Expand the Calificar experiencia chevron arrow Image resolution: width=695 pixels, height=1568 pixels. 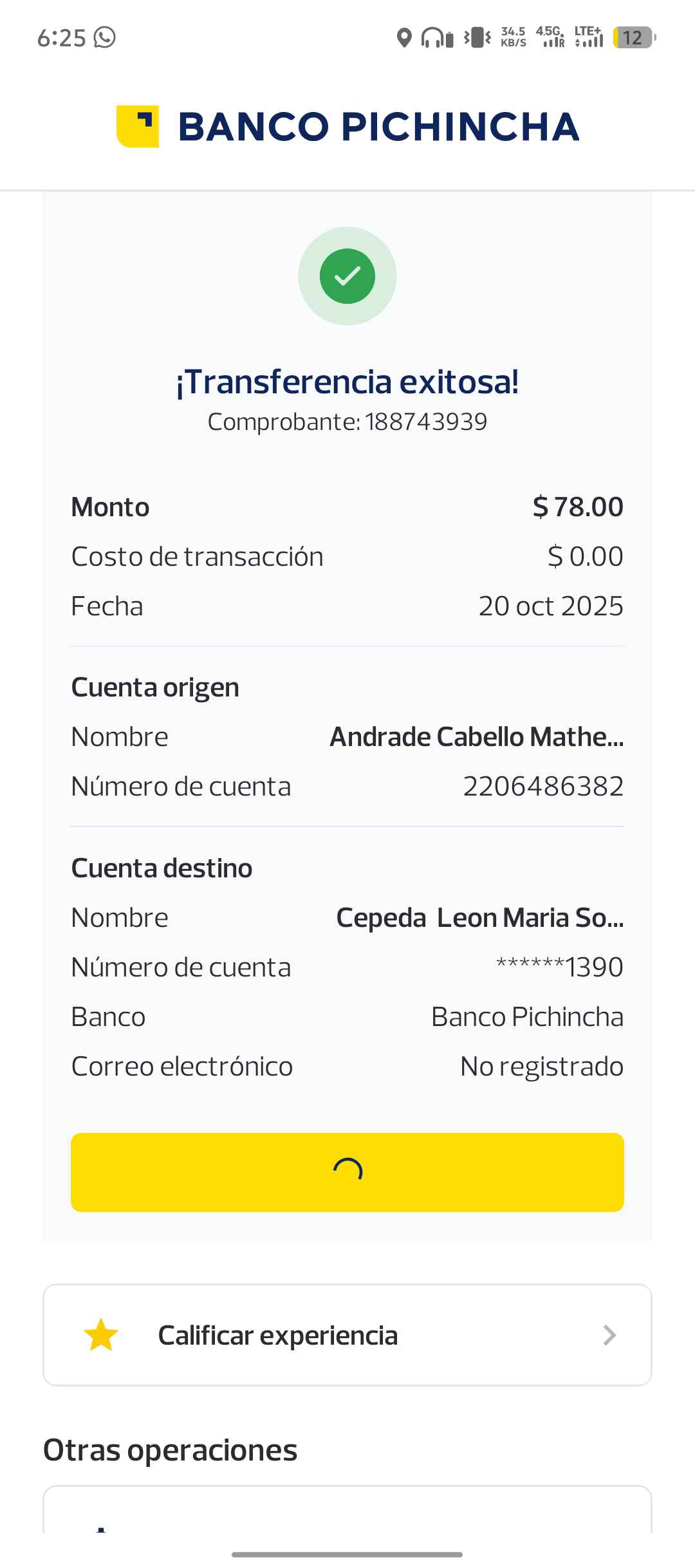click(609, 1336)
